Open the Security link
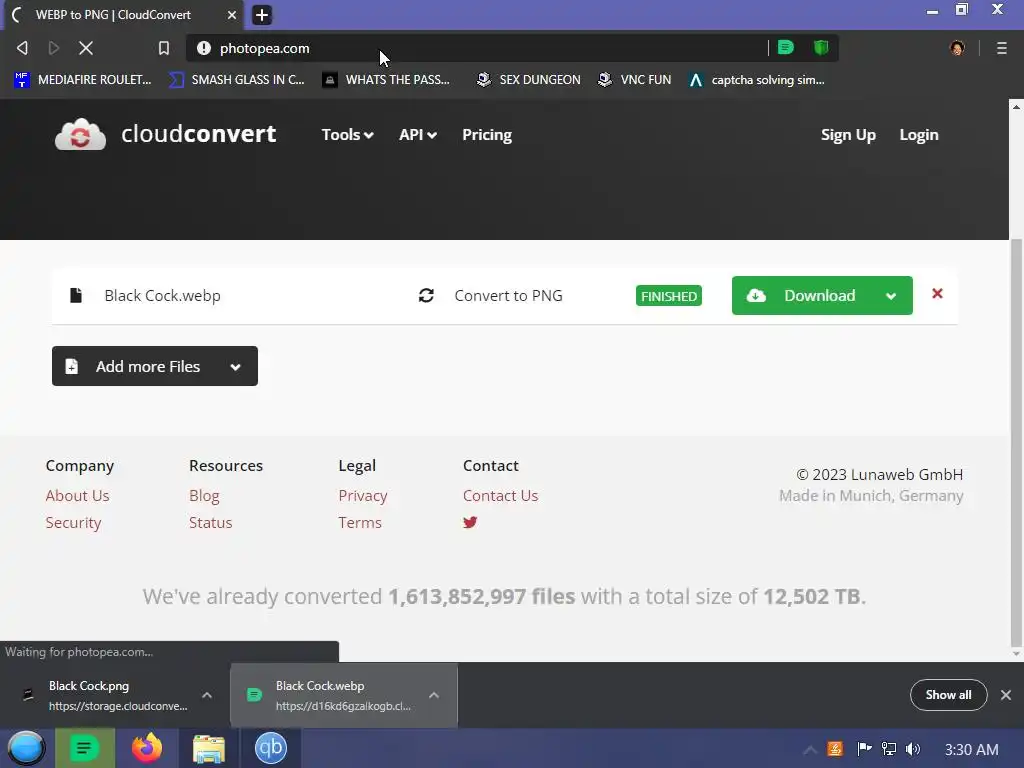This screenshot has height=768, width=1024. (x=73, y=522)
